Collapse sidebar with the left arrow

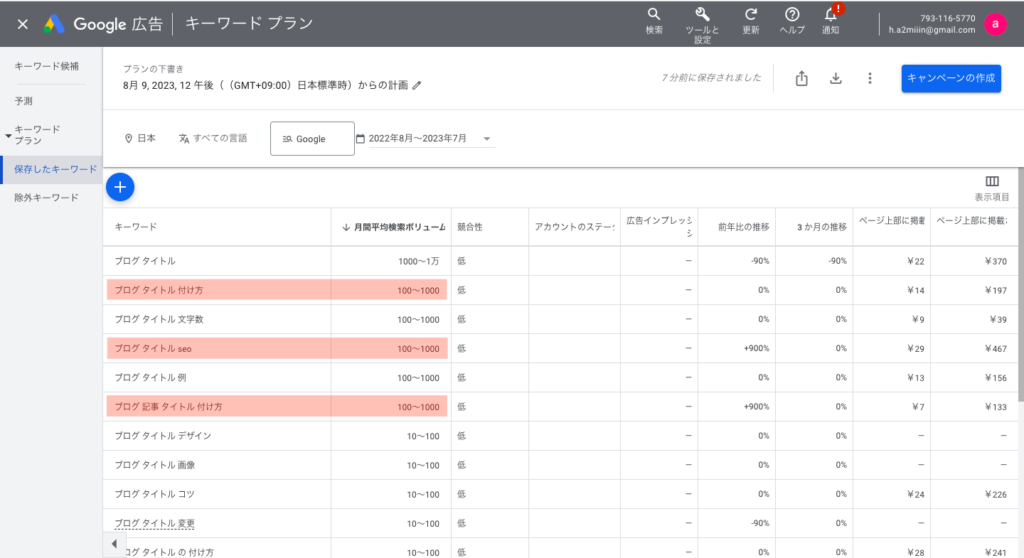pos(114,544)
